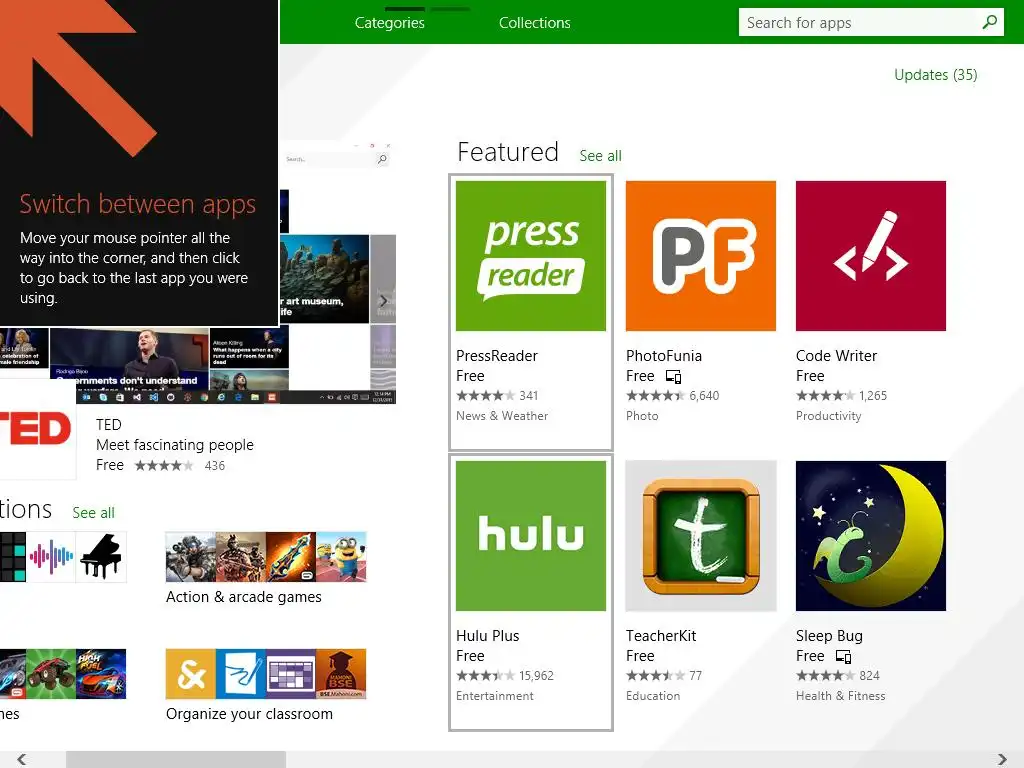Click the TED featured screenshot next arrow
Viewport: 1024px width, 768px height.
click(x=383, y=300)
